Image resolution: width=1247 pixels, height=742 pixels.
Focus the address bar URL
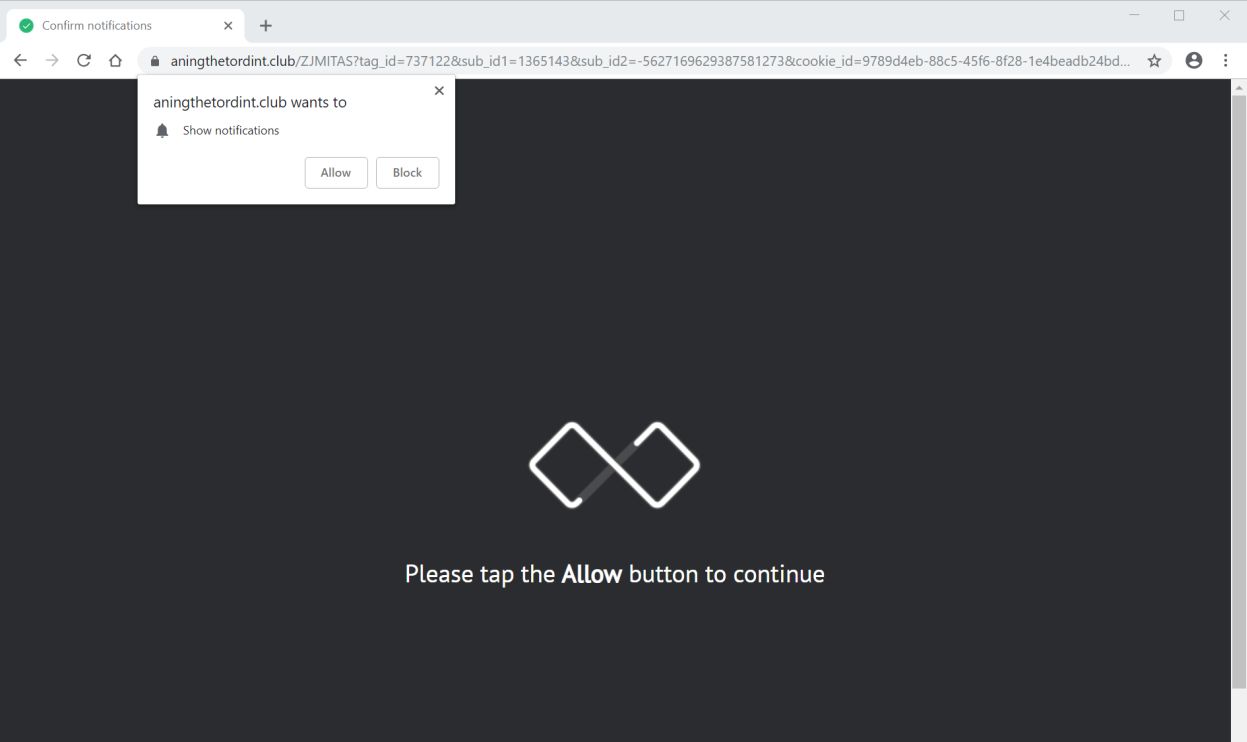coord(650,61)
